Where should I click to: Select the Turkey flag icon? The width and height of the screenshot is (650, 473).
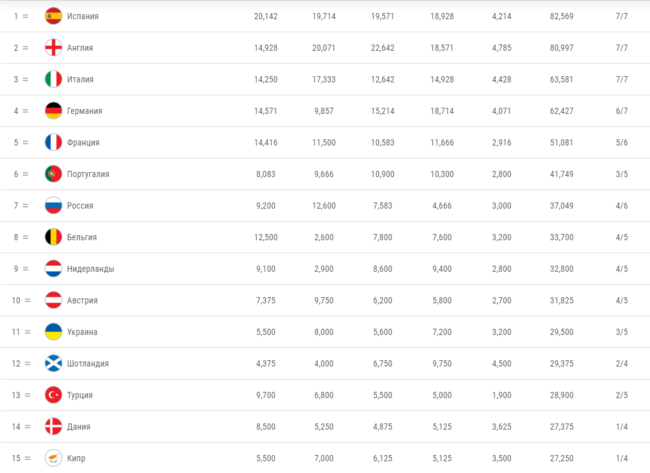pyautogui.click(x=53, y=395)
